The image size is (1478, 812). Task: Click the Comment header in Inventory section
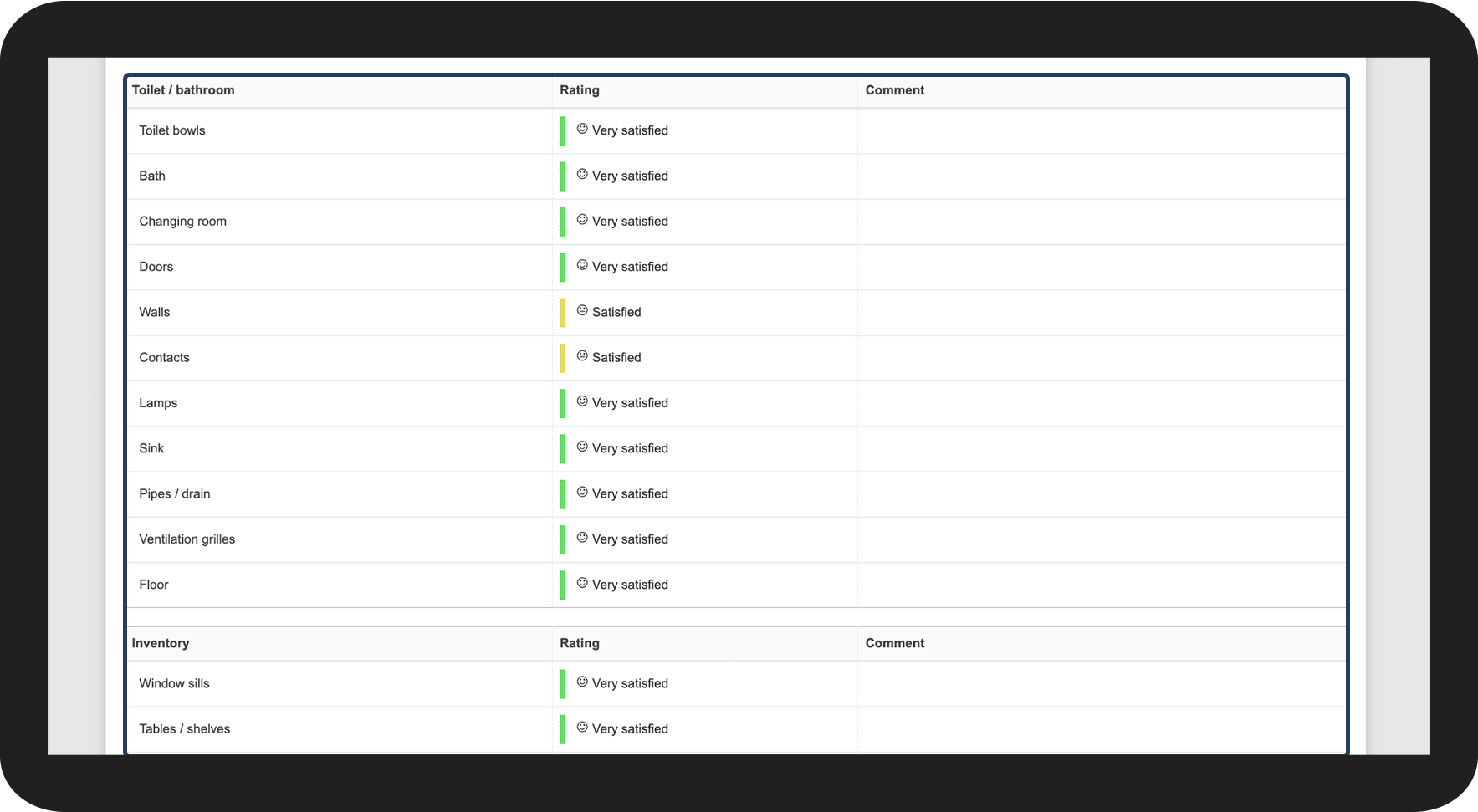tap(895, 643)
